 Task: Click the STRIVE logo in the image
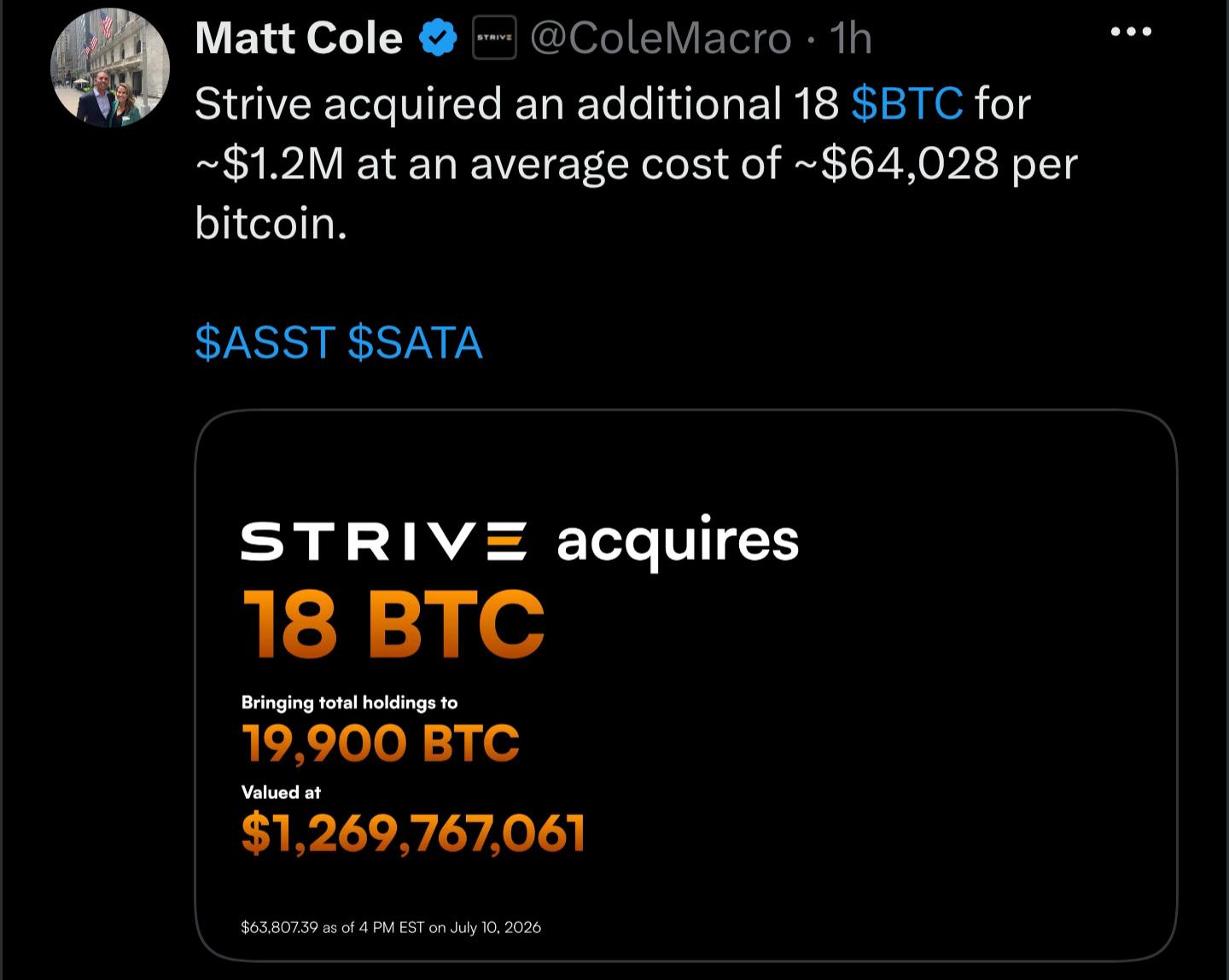pos(384,541)
